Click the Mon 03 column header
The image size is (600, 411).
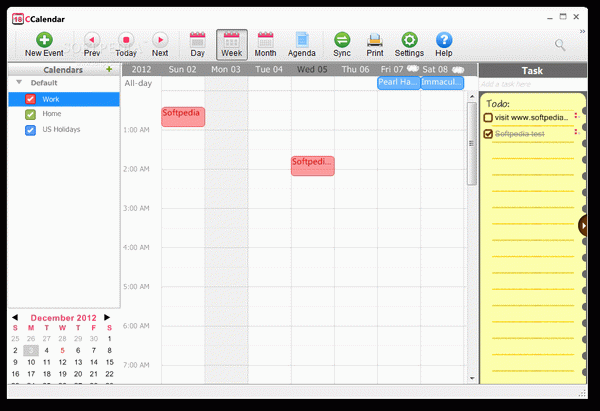(226, 69)
